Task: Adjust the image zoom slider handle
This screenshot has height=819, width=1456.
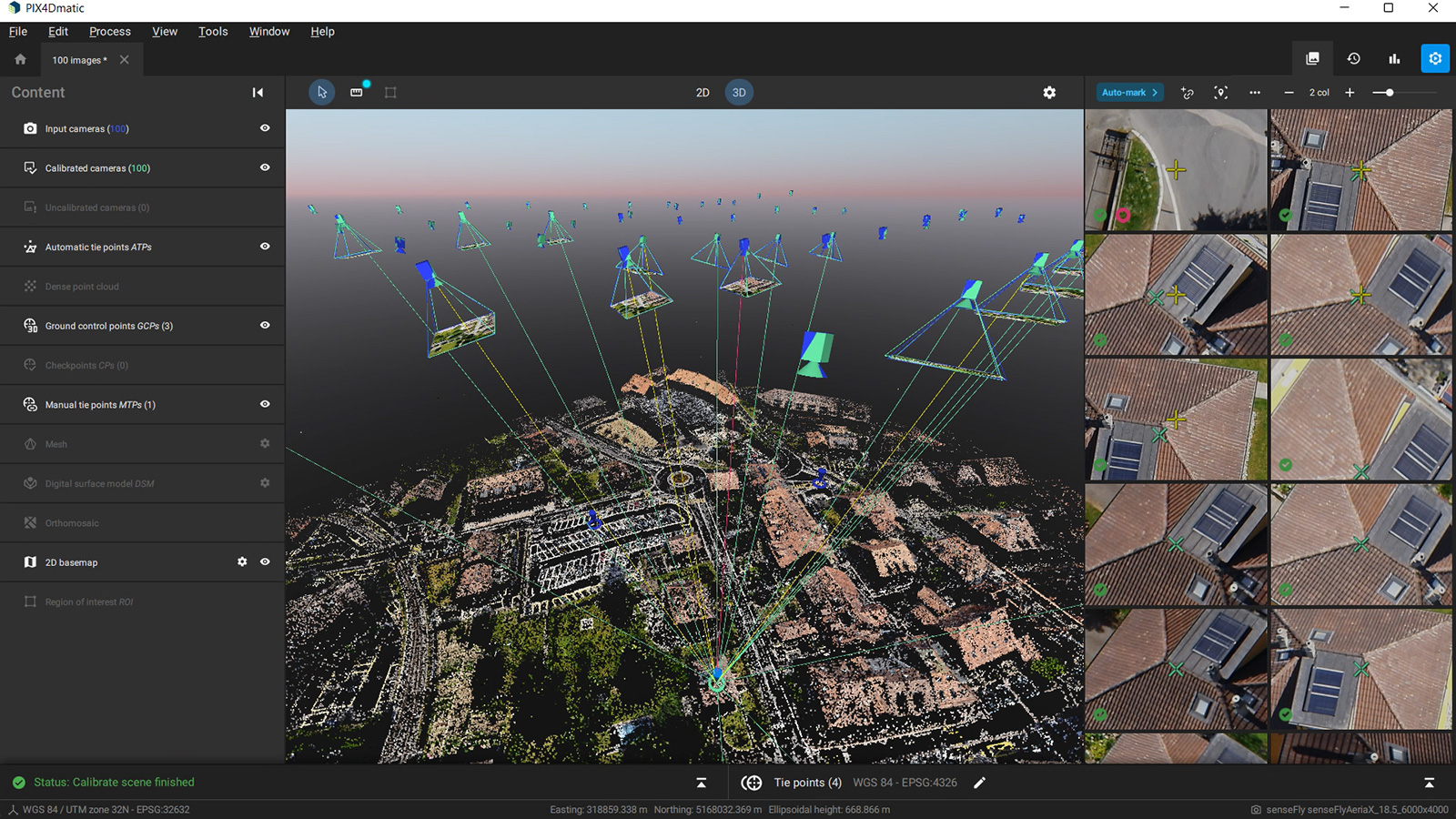Action: point(1390,92)
